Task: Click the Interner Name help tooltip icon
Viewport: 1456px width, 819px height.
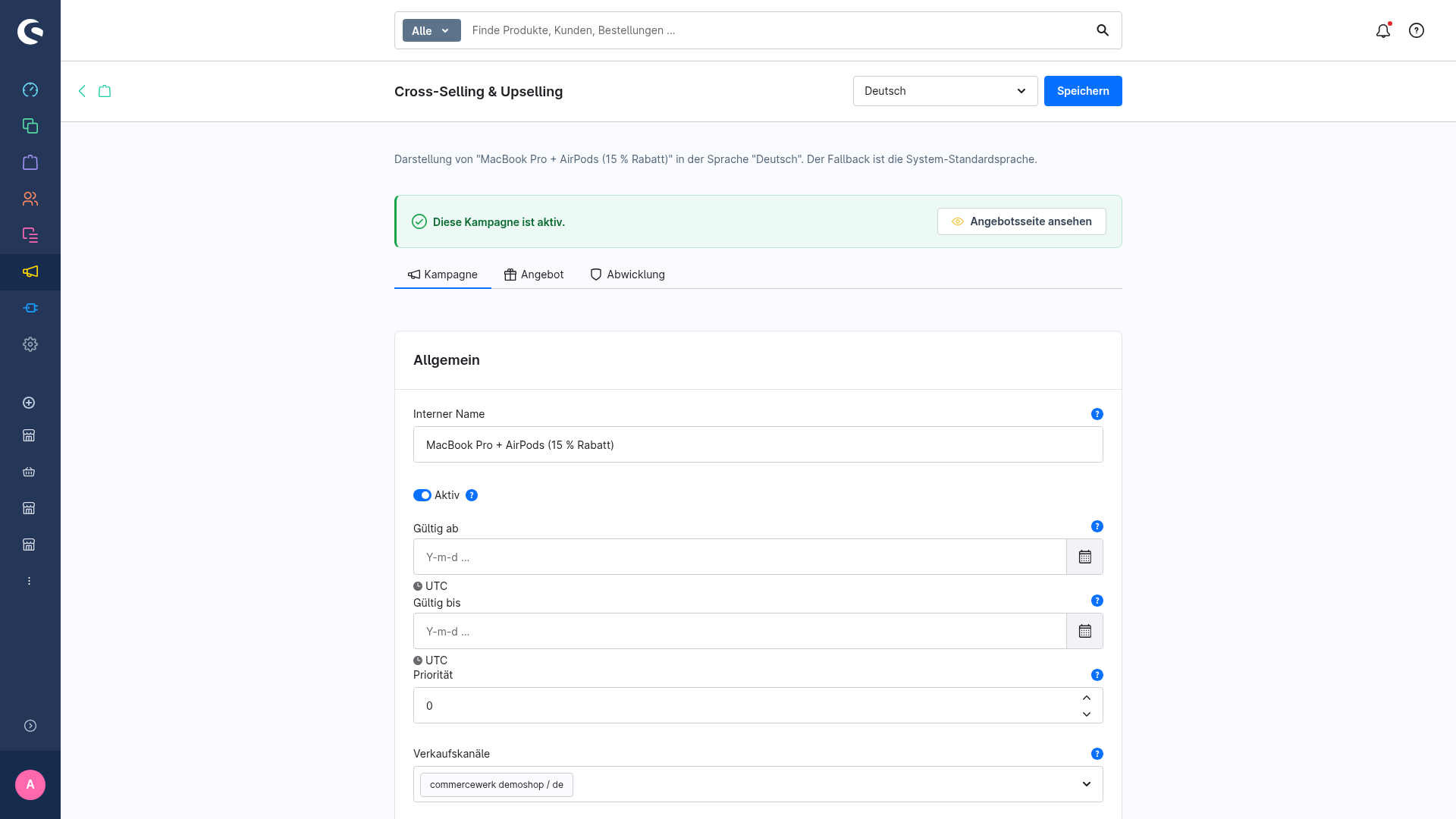Action: click(x=1097, y=414)
